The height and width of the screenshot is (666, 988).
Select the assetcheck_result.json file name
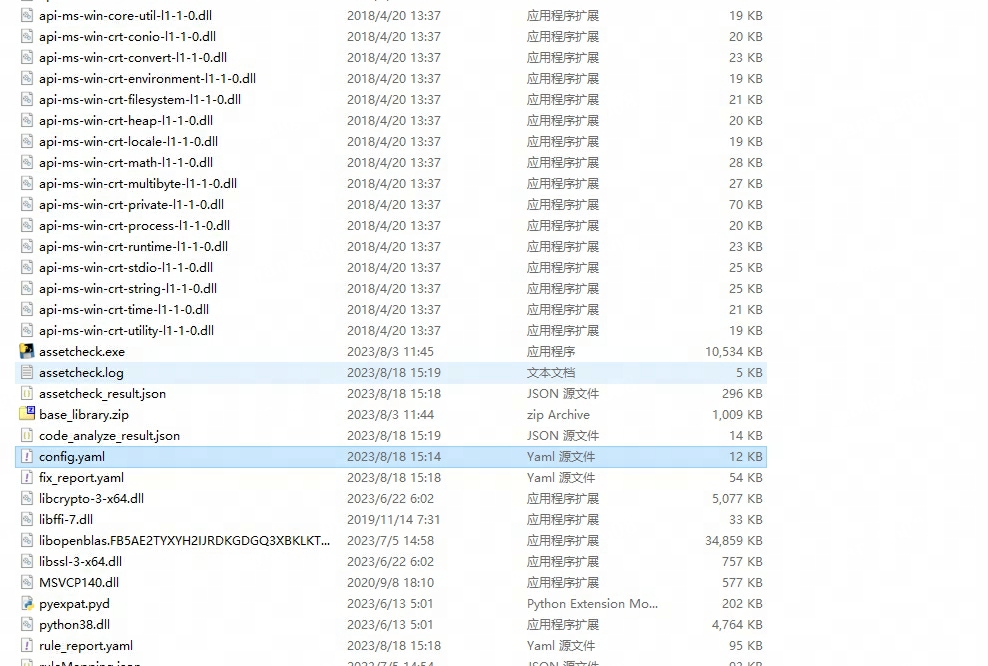click(102, 393)
